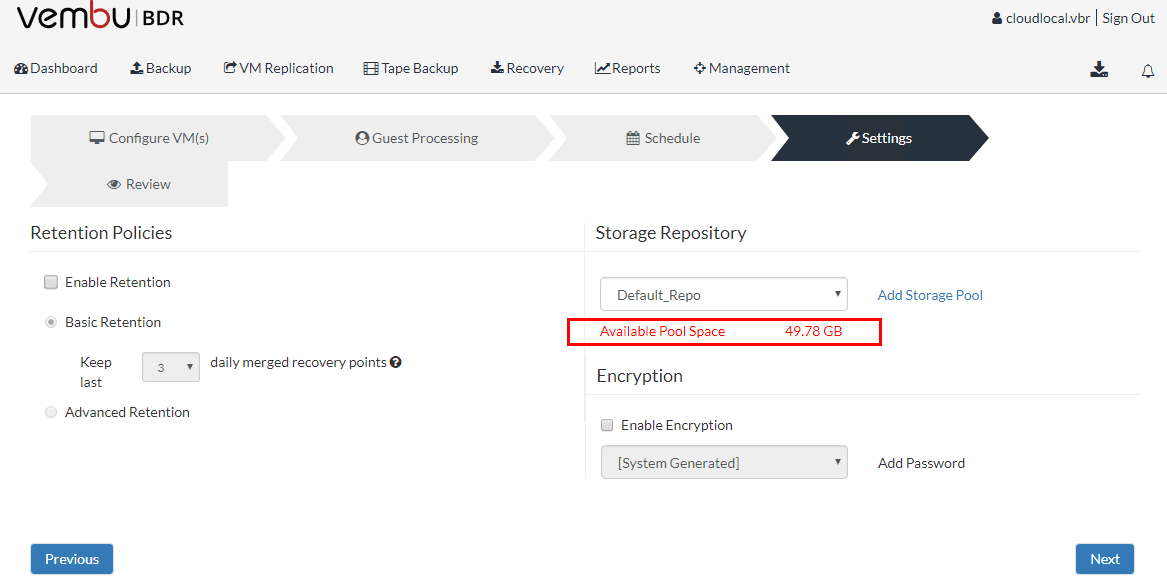Tick the Enable Retention checkbox
1167x586 pixels.
(x=51, y=282)
